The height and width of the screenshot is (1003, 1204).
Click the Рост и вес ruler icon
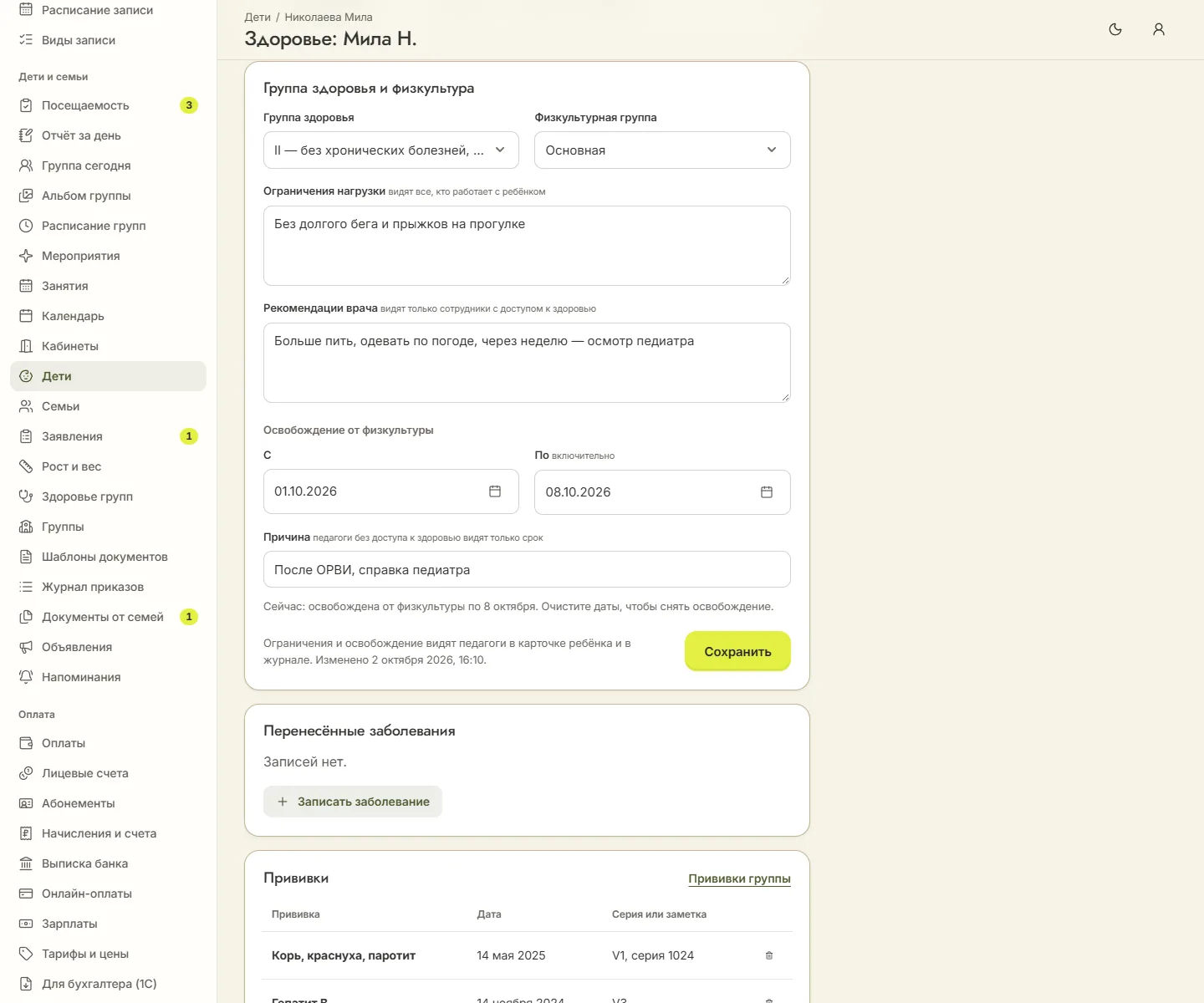click(26, 466)
